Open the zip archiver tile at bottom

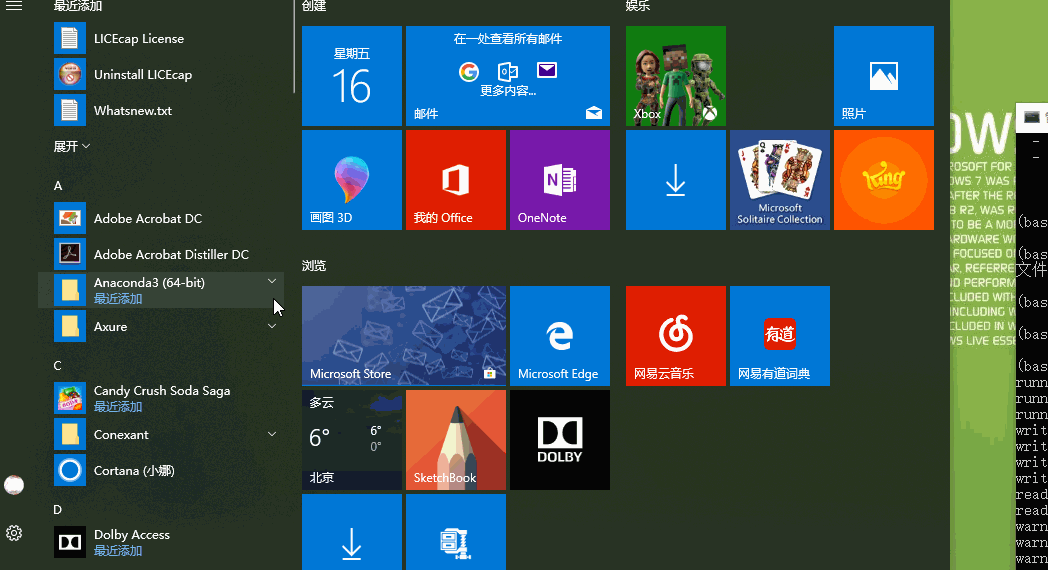click(x=456, y=533)
